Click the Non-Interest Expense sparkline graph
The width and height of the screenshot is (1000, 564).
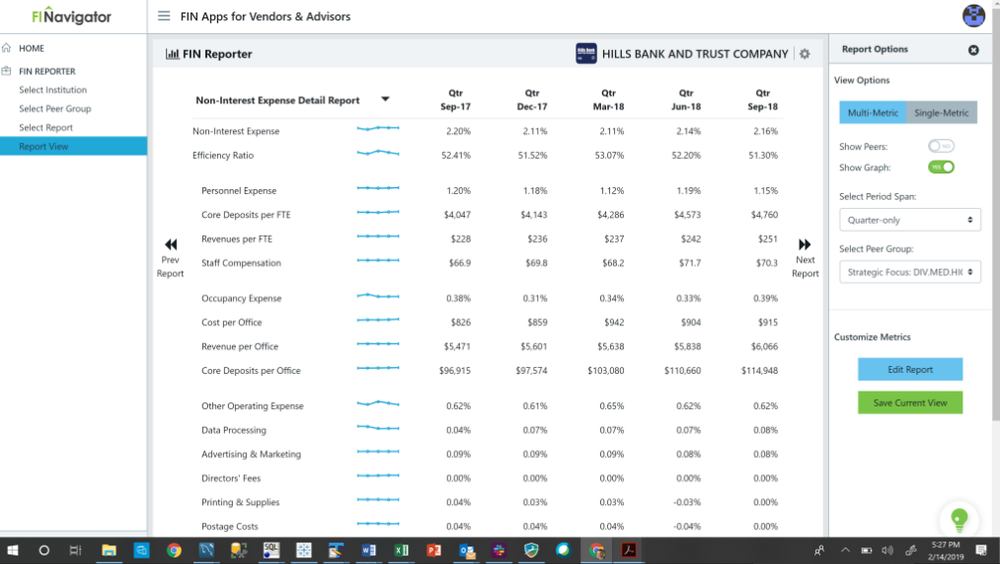[378, 129]
